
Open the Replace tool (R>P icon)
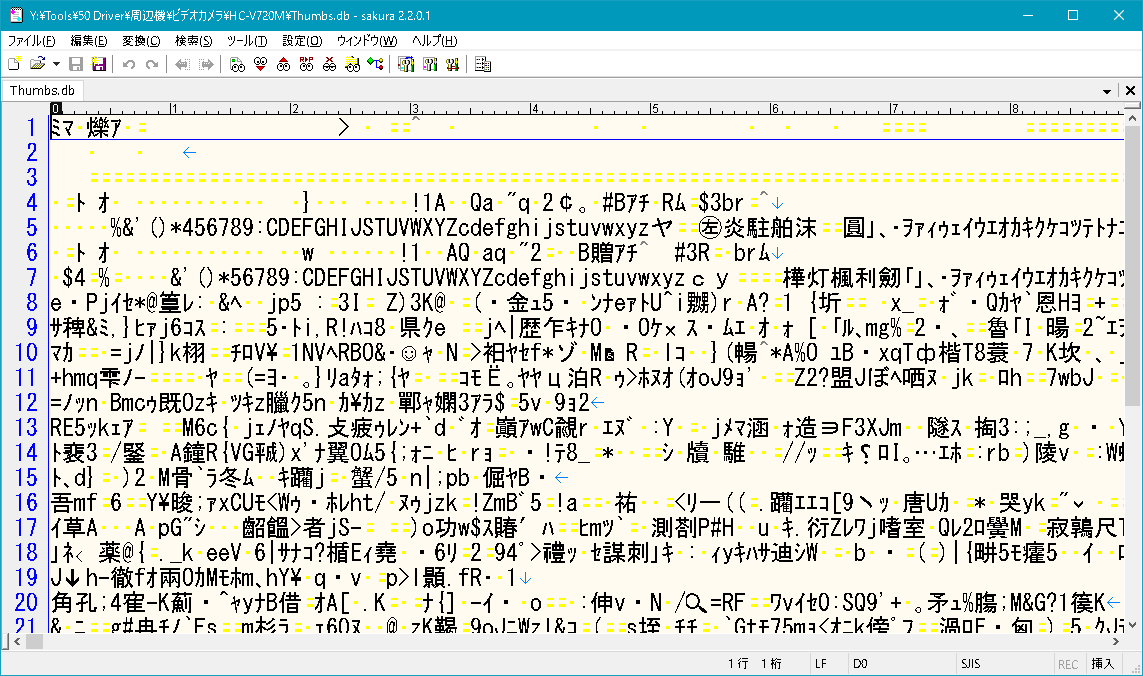pyautogui.click(x=308, y=63)
